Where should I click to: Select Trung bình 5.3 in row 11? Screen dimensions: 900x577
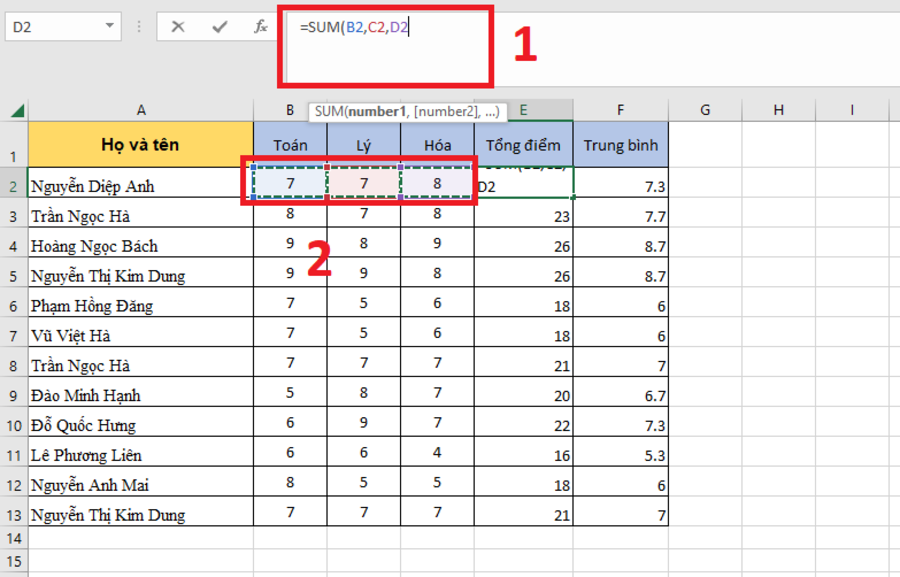(620, 451)
